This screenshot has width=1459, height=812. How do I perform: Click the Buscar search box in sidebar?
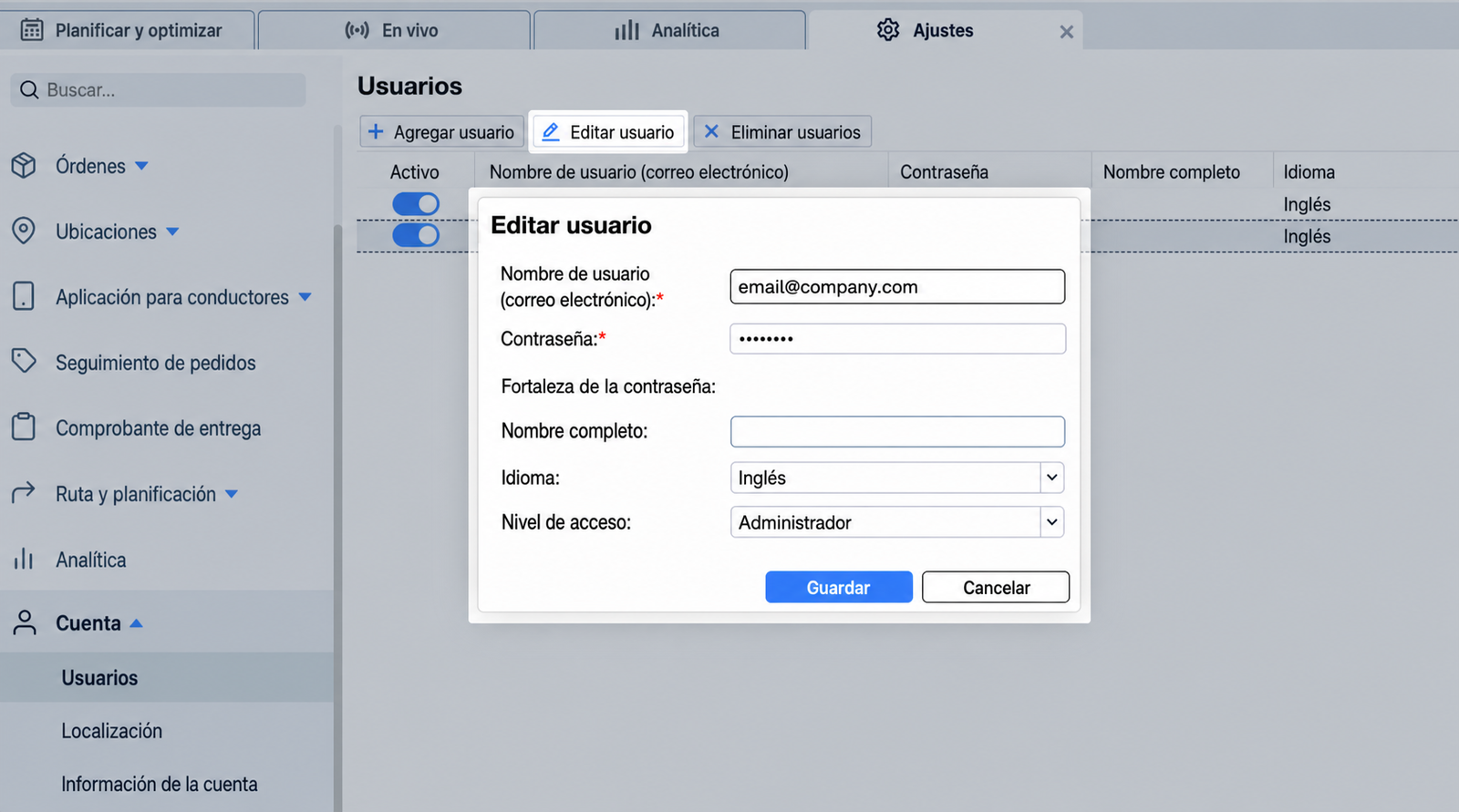click(158, 89)
